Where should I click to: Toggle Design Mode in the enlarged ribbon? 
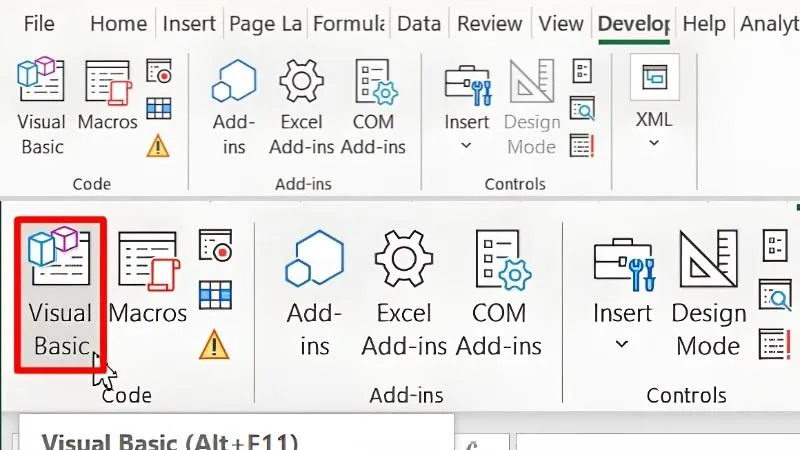tap(709, 293)
